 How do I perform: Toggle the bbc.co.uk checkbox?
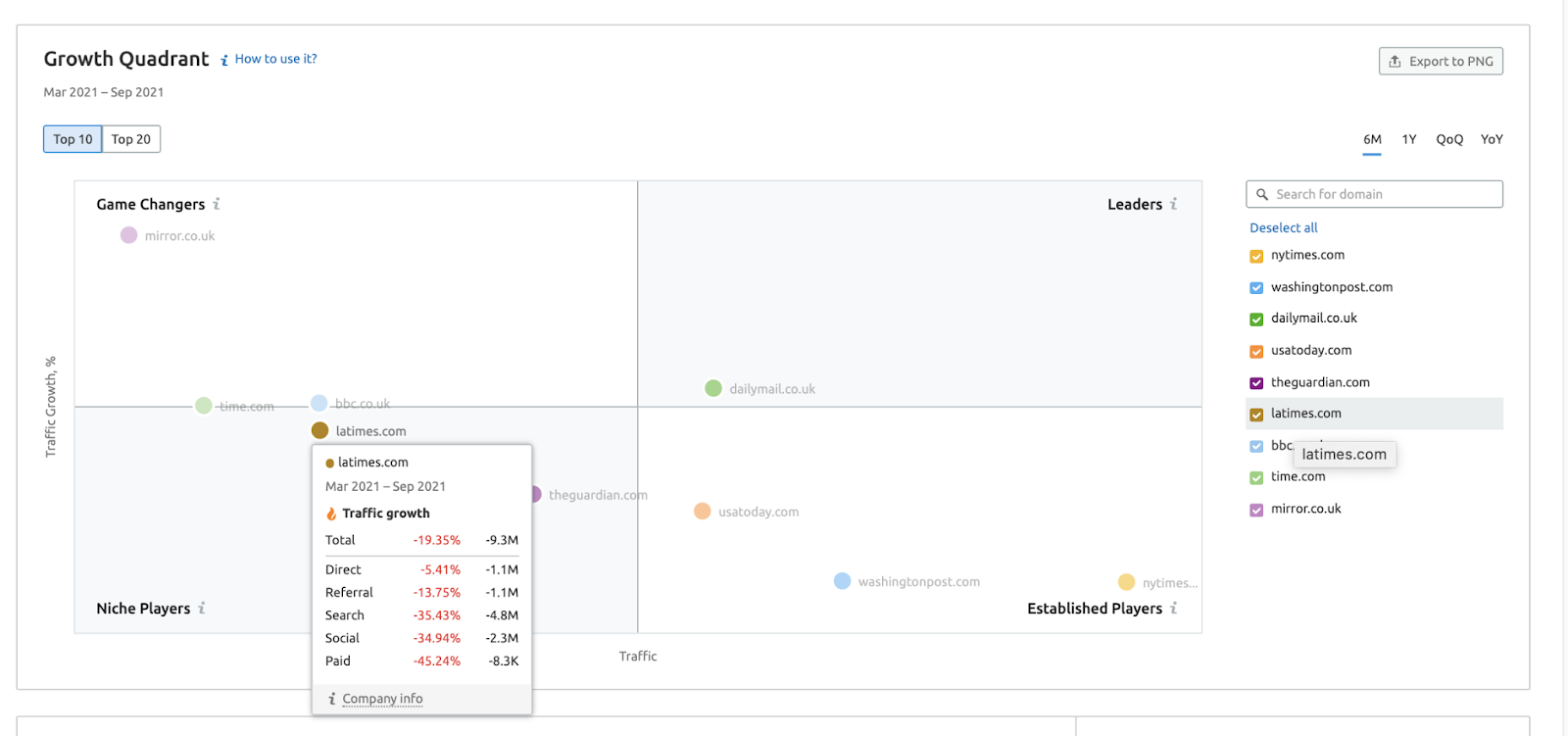[x=1256, y=446]
